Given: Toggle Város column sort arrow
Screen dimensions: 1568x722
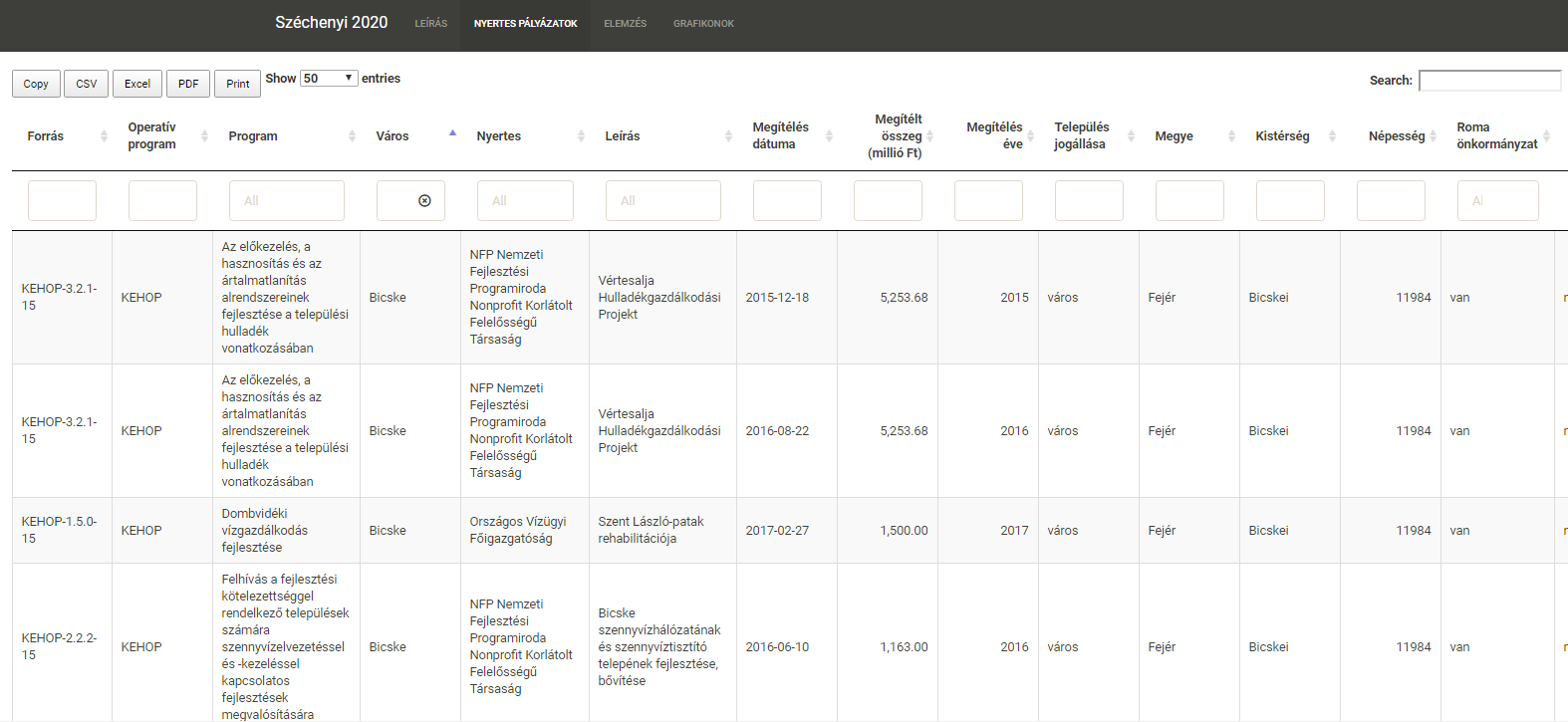Looking at the screenshot, I should coord(452,133).
